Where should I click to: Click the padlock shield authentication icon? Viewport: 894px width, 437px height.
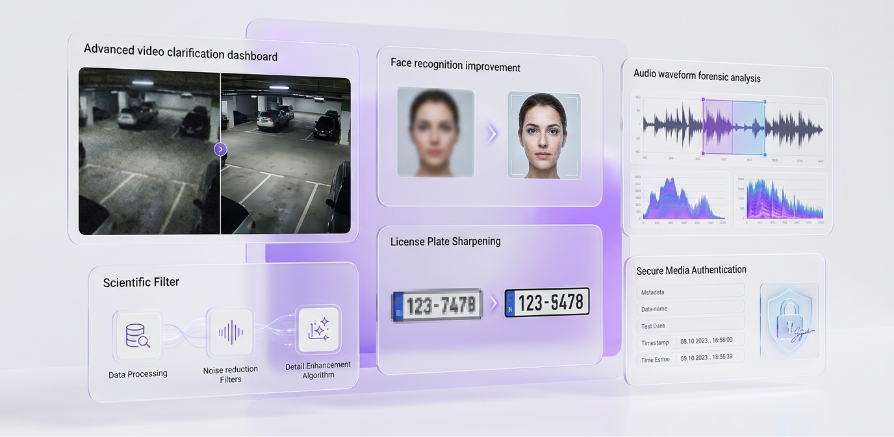pyautogui.click(x=789, y=321)
